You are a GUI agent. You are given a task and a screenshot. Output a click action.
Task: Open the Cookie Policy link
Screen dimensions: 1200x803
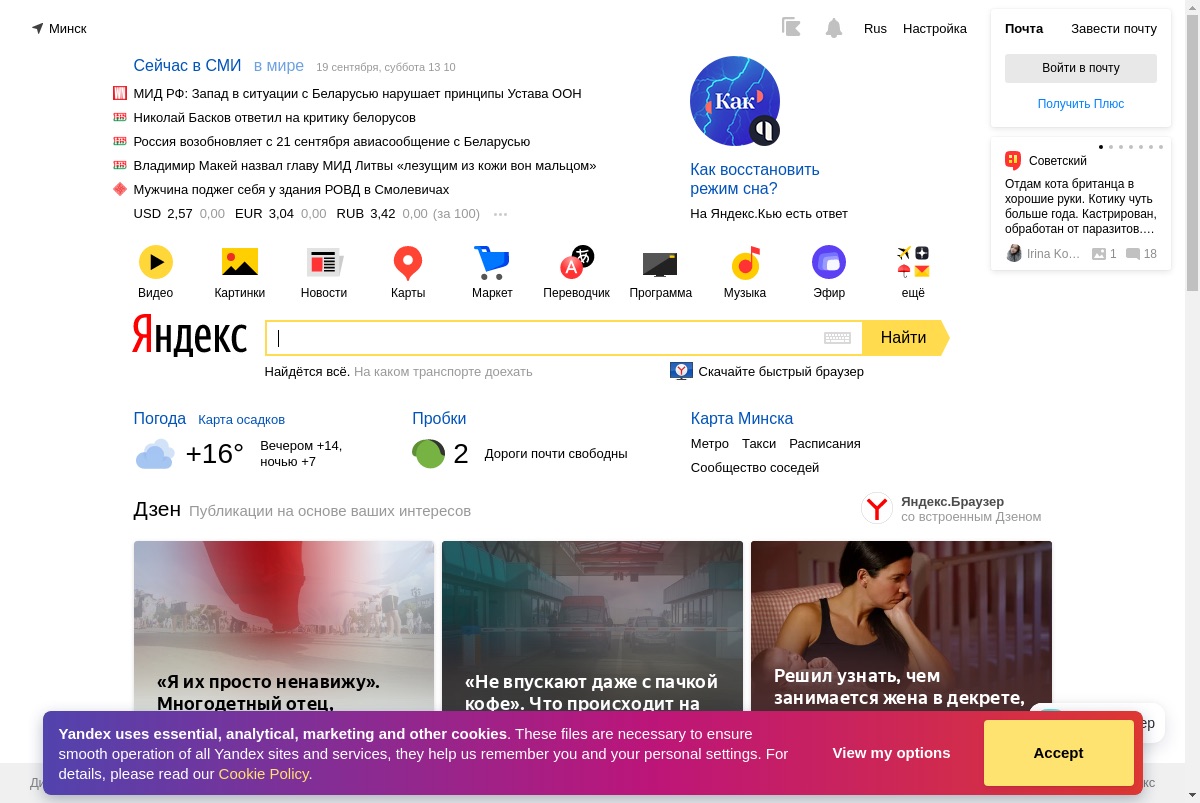tap(263, 773)
